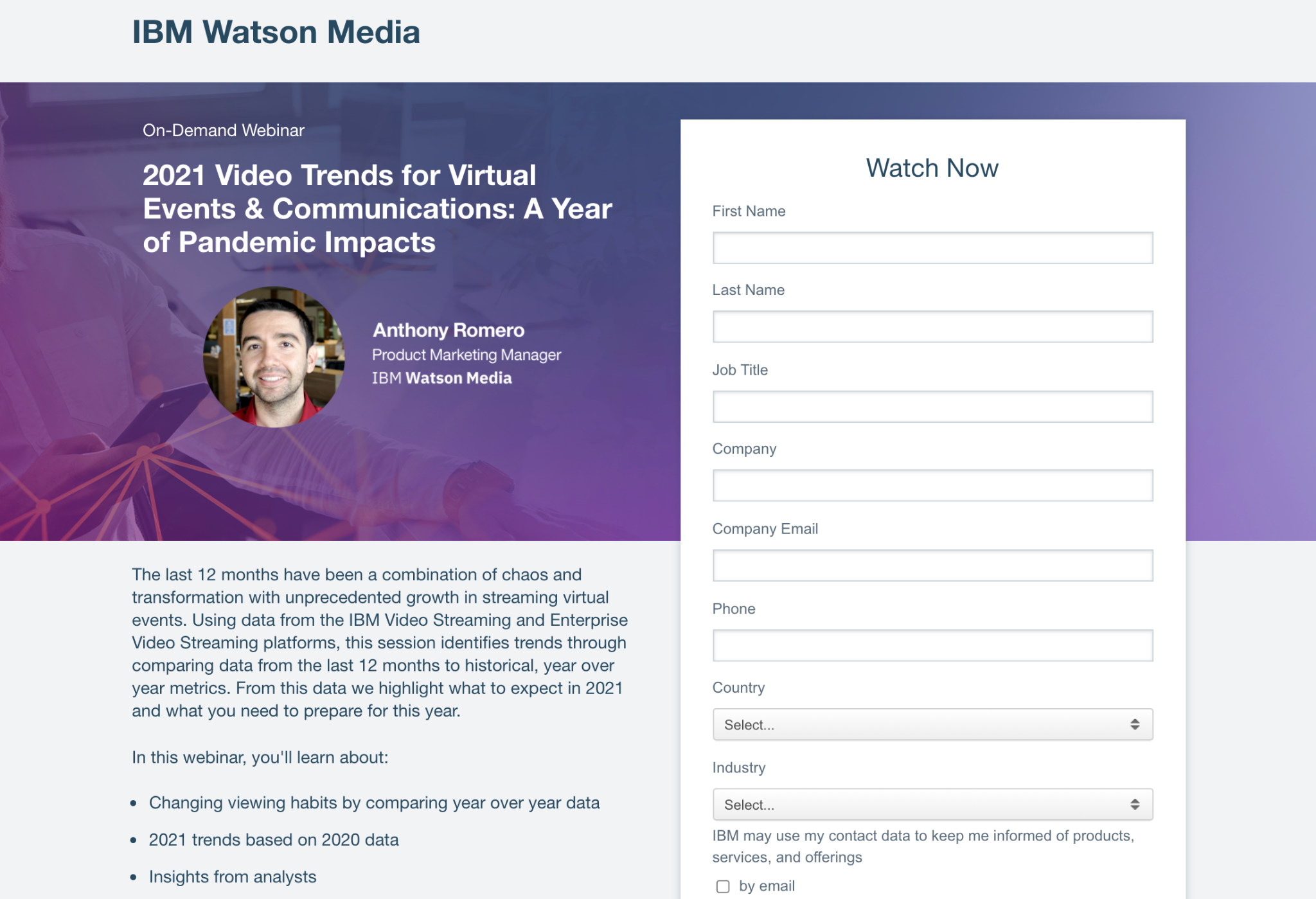Viewport: 1316px width, 899px height.
Task: Click the 'Insights from analysts' bullet
Action: point(233,877)
